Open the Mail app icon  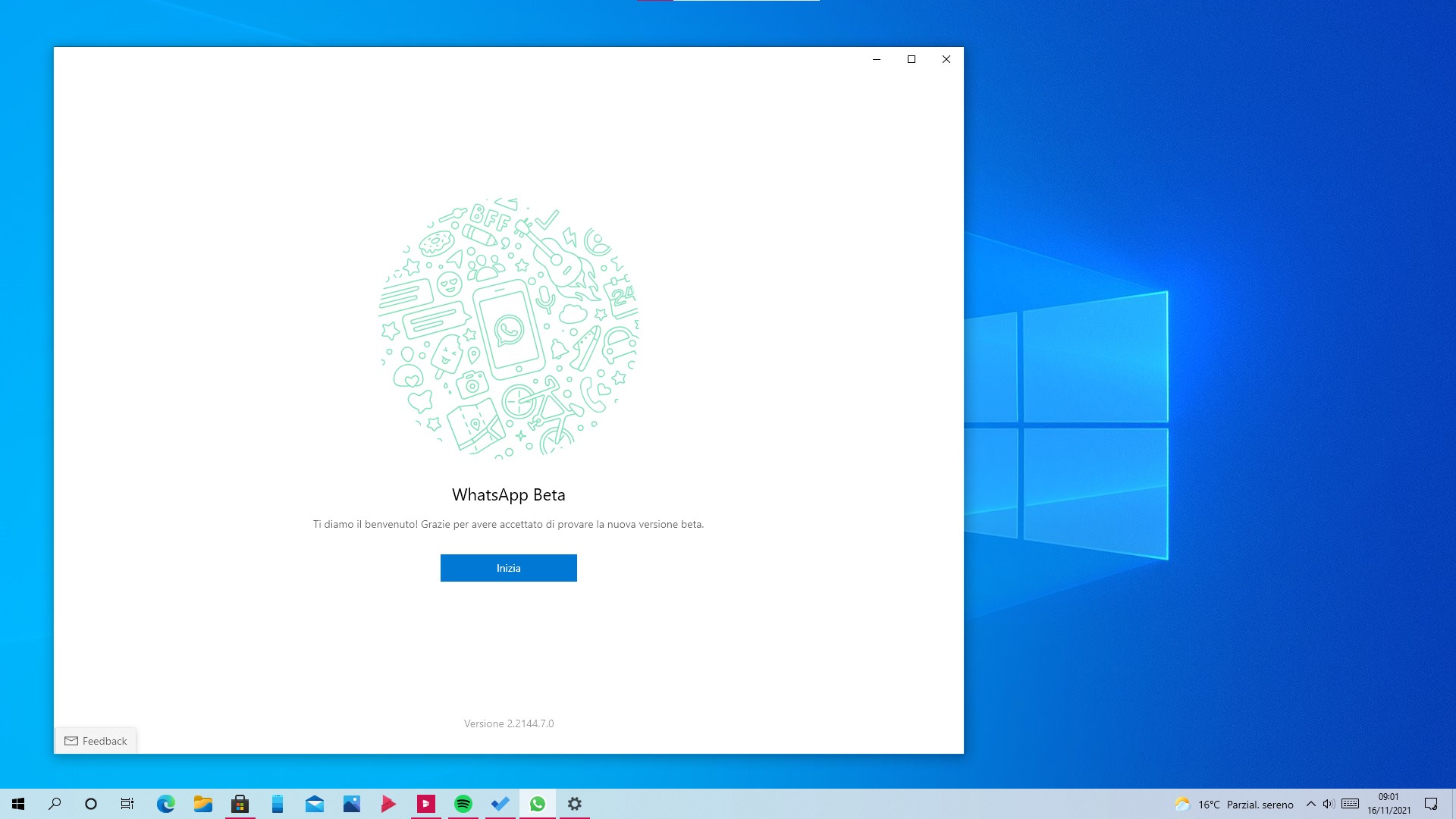[314, 804]
